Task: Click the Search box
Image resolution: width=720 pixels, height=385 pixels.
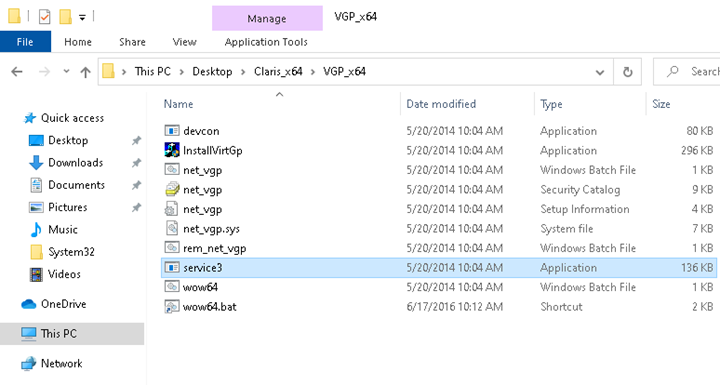Action: point(686,72)
